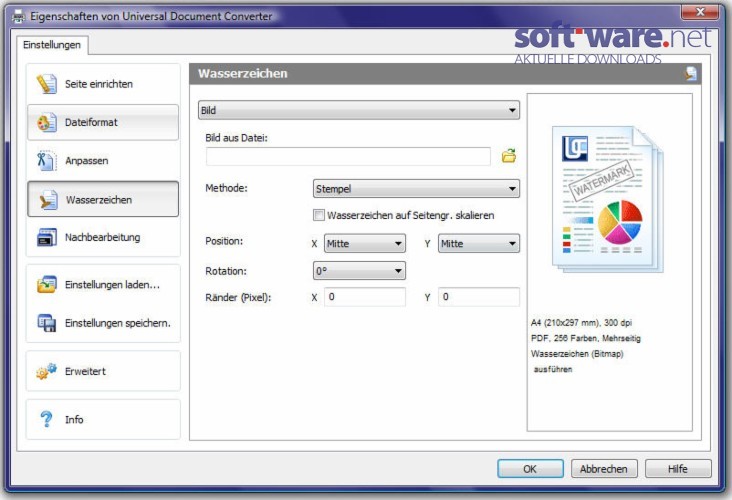This screenshot has height=500, width=732.
Task: Click Einstellungen laden... to load settings
Action: tap(103, 285)
